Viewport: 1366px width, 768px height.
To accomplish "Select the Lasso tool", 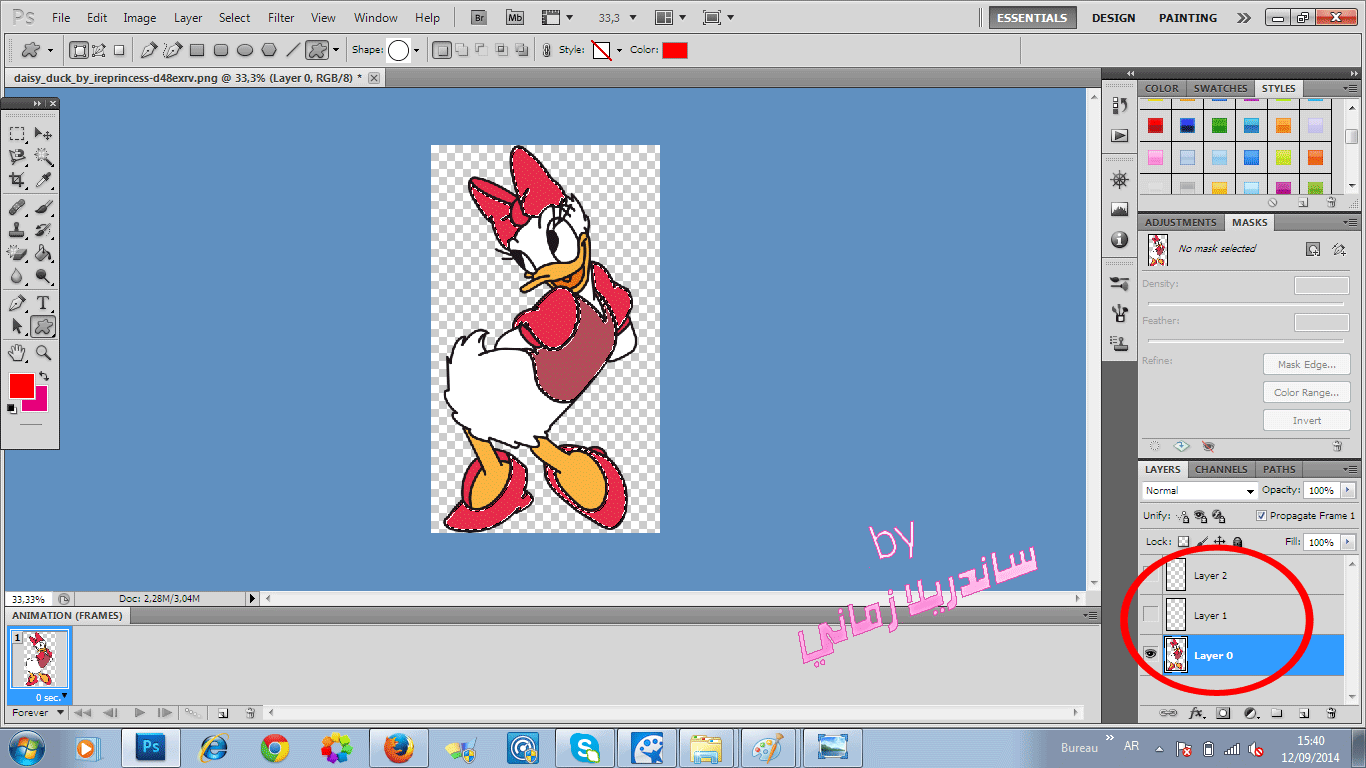I will tap(17, 157).
